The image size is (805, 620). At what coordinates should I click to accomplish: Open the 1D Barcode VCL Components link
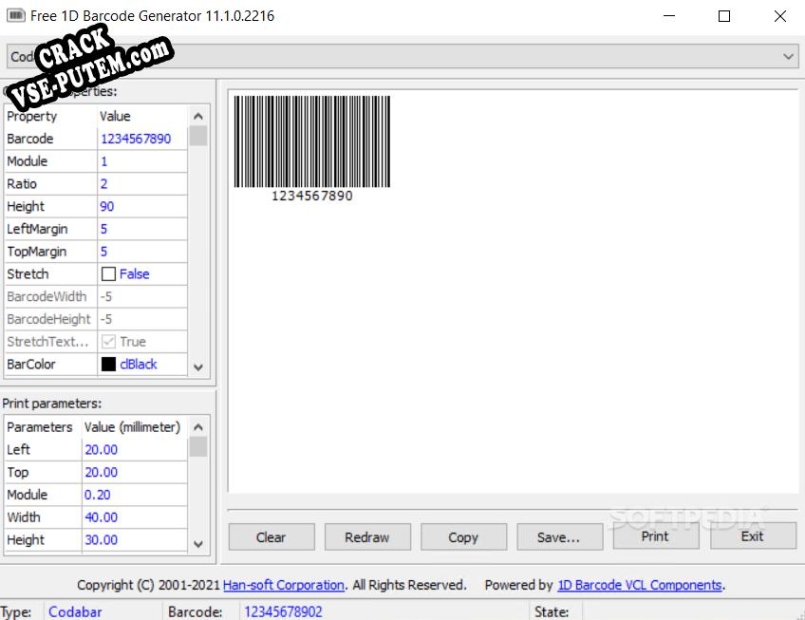640,585
